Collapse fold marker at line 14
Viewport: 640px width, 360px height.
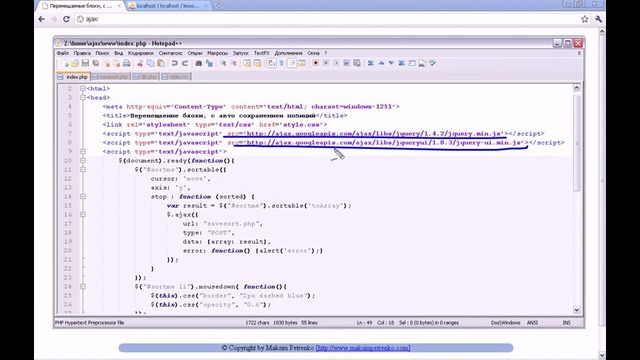click(83, 196)
